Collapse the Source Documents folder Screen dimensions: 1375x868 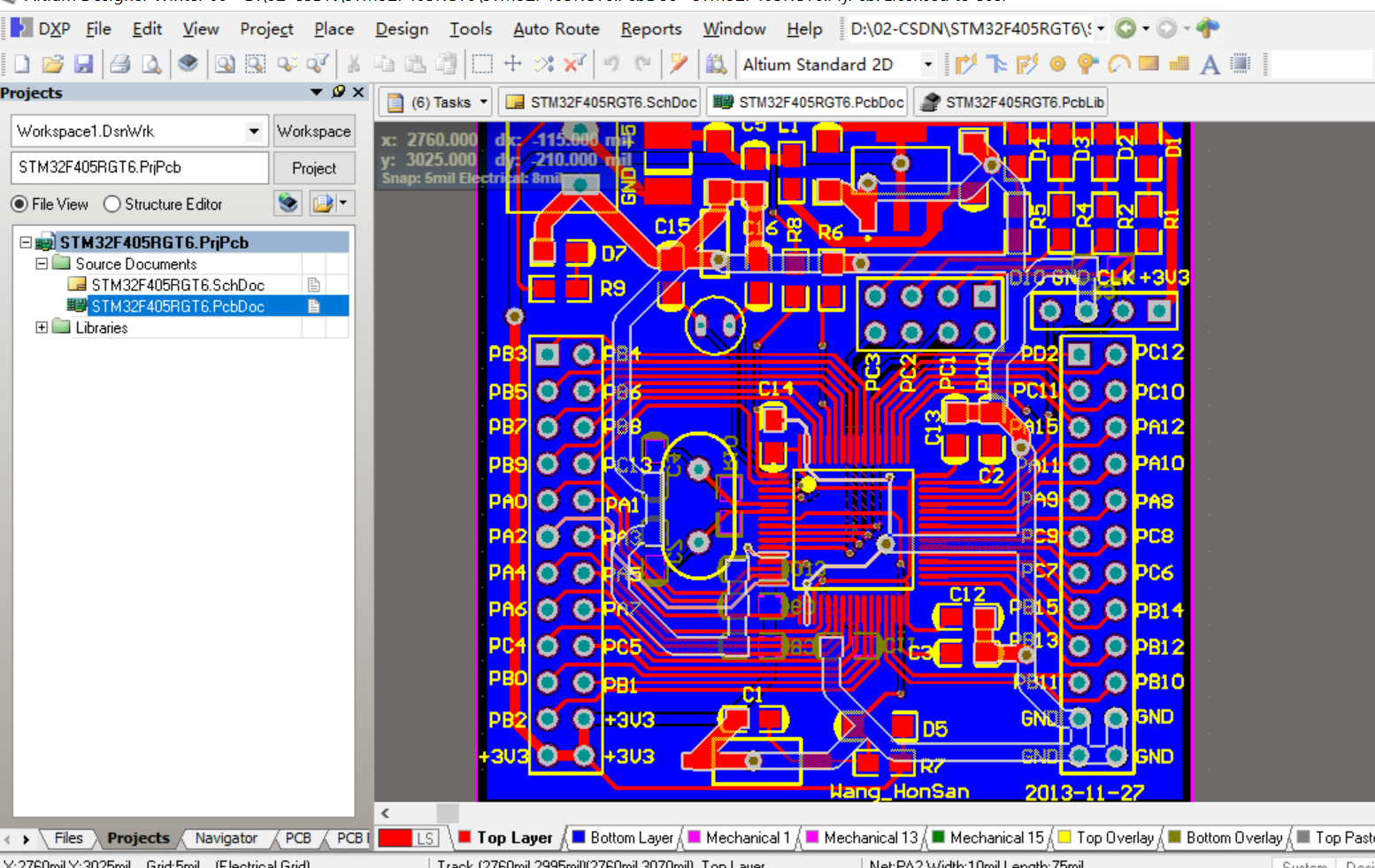(42, 264)
